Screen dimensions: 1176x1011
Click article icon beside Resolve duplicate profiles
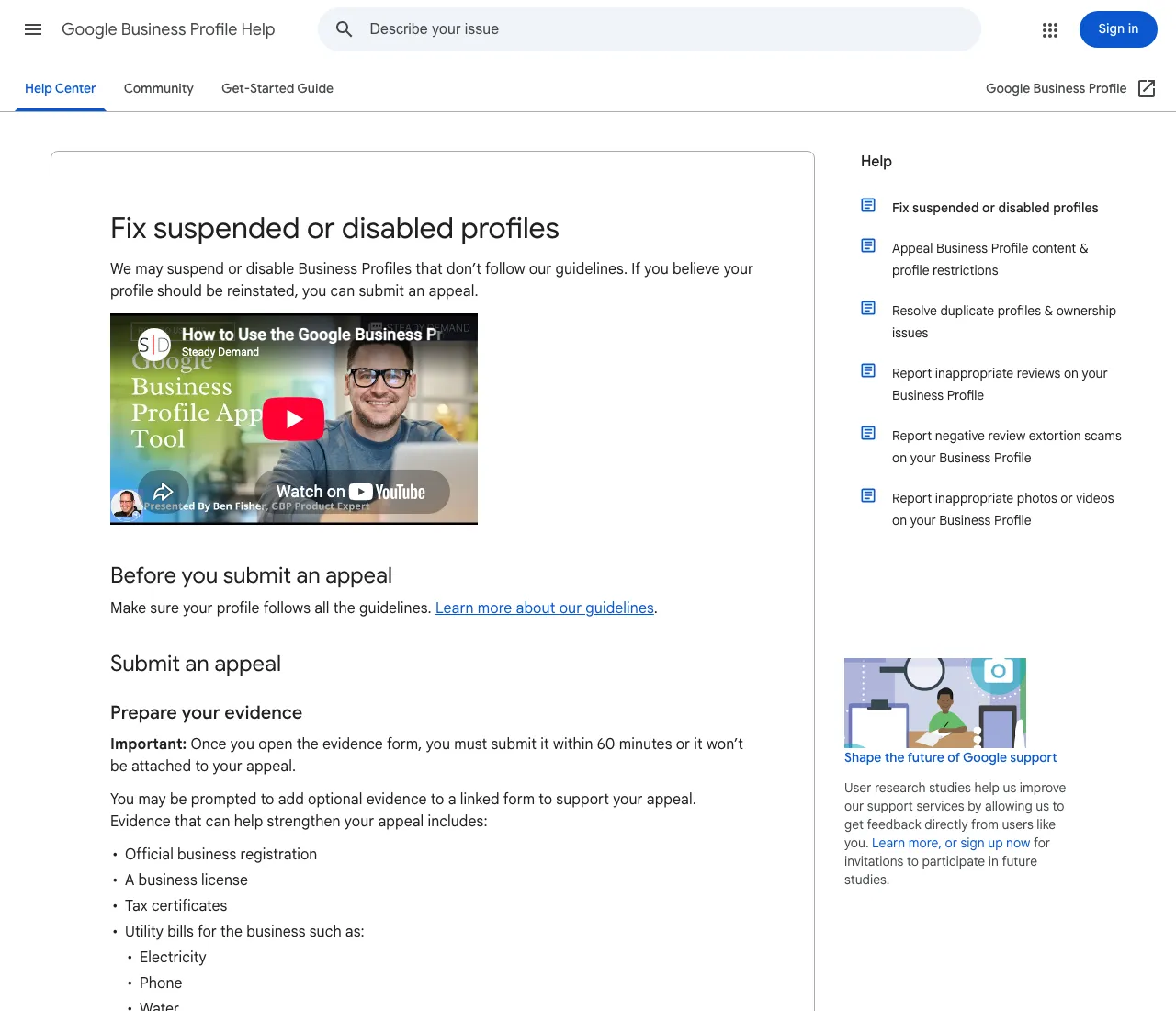pyautogui.click(x=868, y=308)
